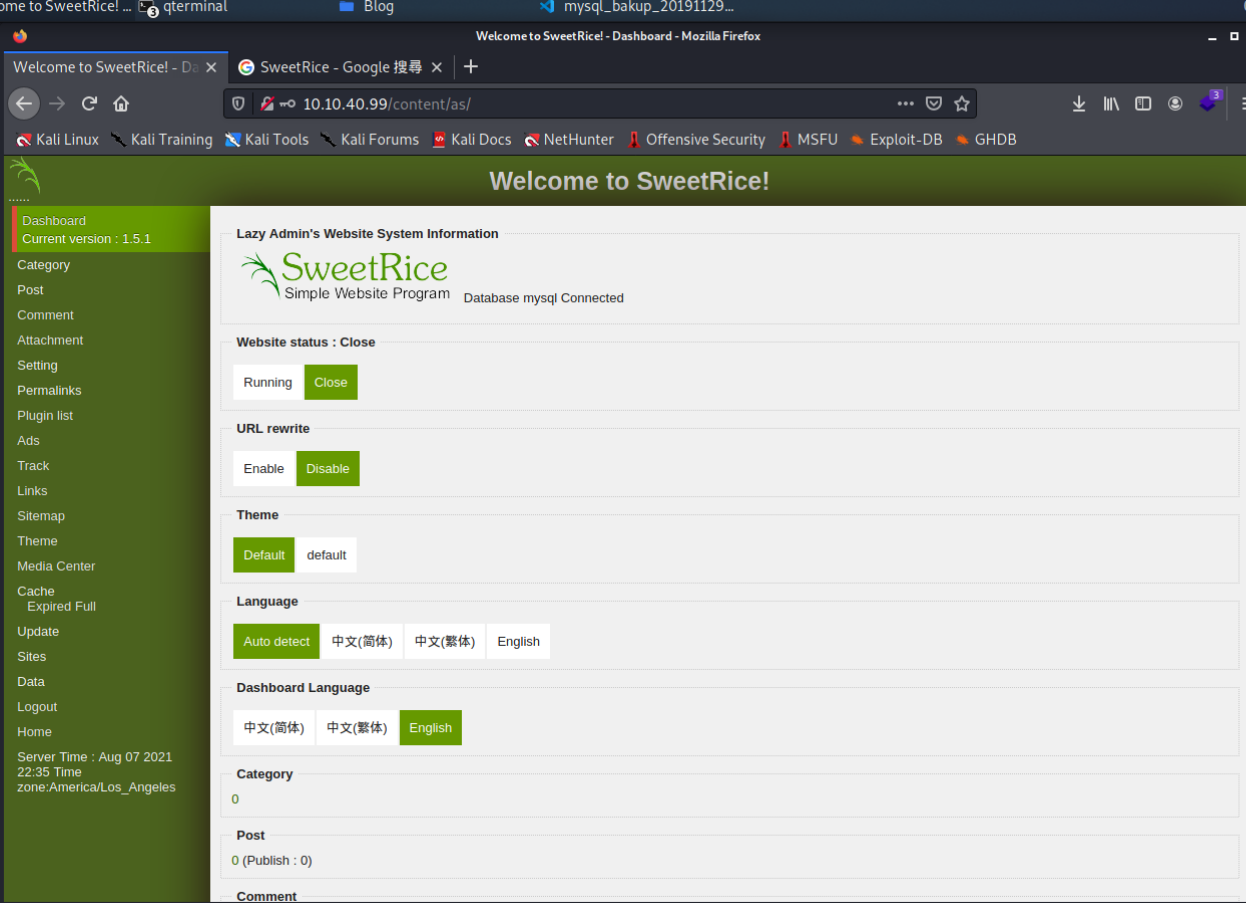Screen dimensions: 1246x903
Task: Open Plugin list in sidebar
Action: [x=45, y=416]
